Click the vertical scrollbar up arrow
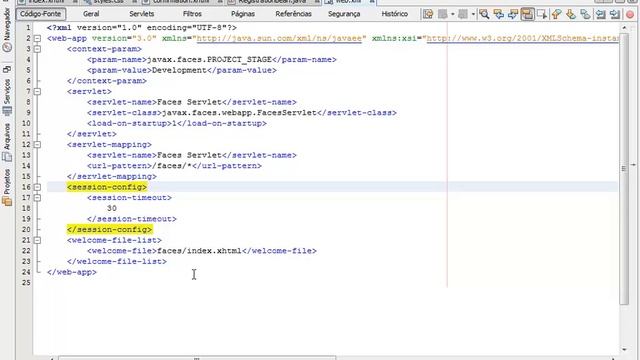This screenshot has width=640, height=360. click(624, 28)
